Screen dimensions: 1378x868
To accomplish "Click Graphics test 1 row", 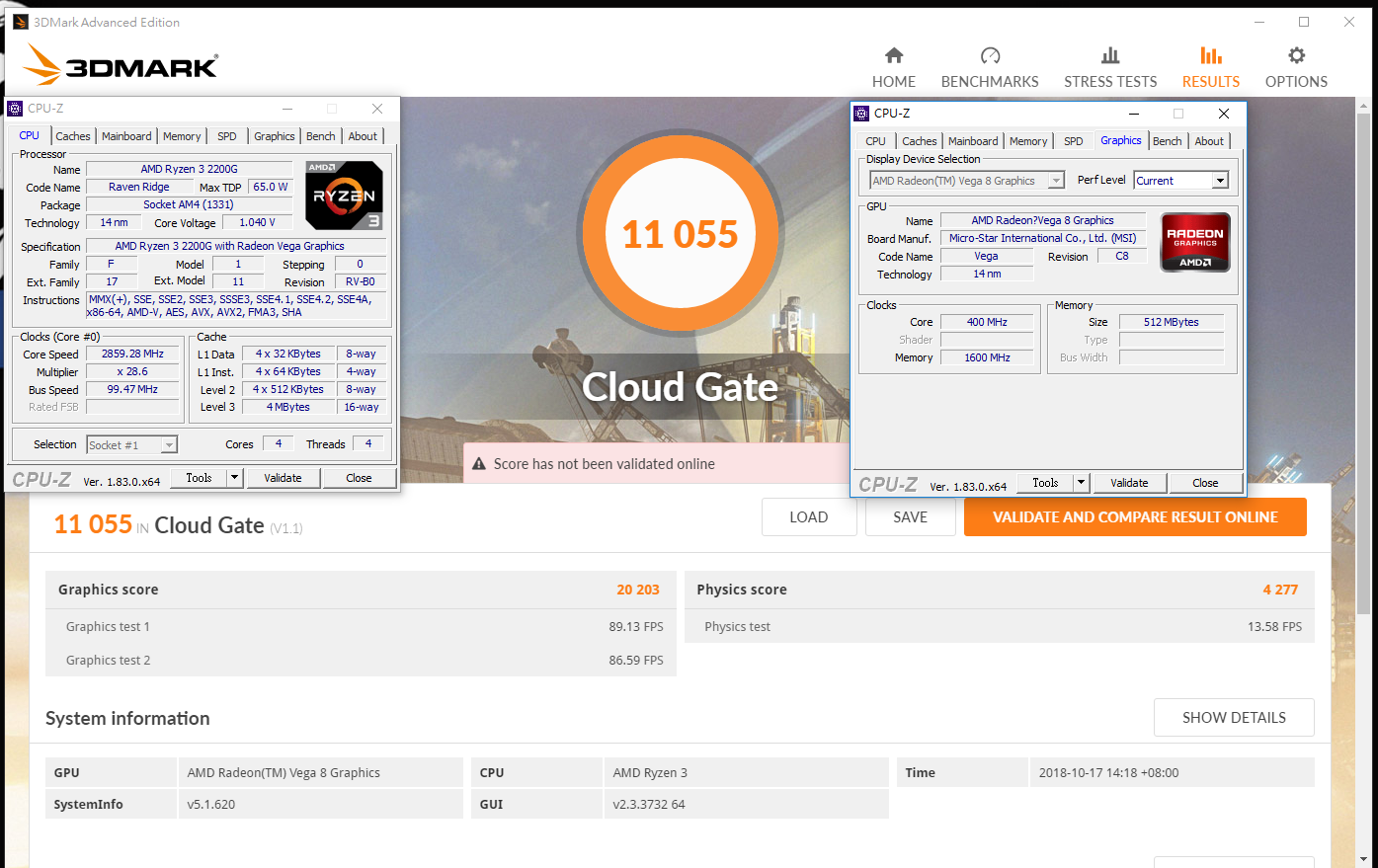I will (361, 626).
